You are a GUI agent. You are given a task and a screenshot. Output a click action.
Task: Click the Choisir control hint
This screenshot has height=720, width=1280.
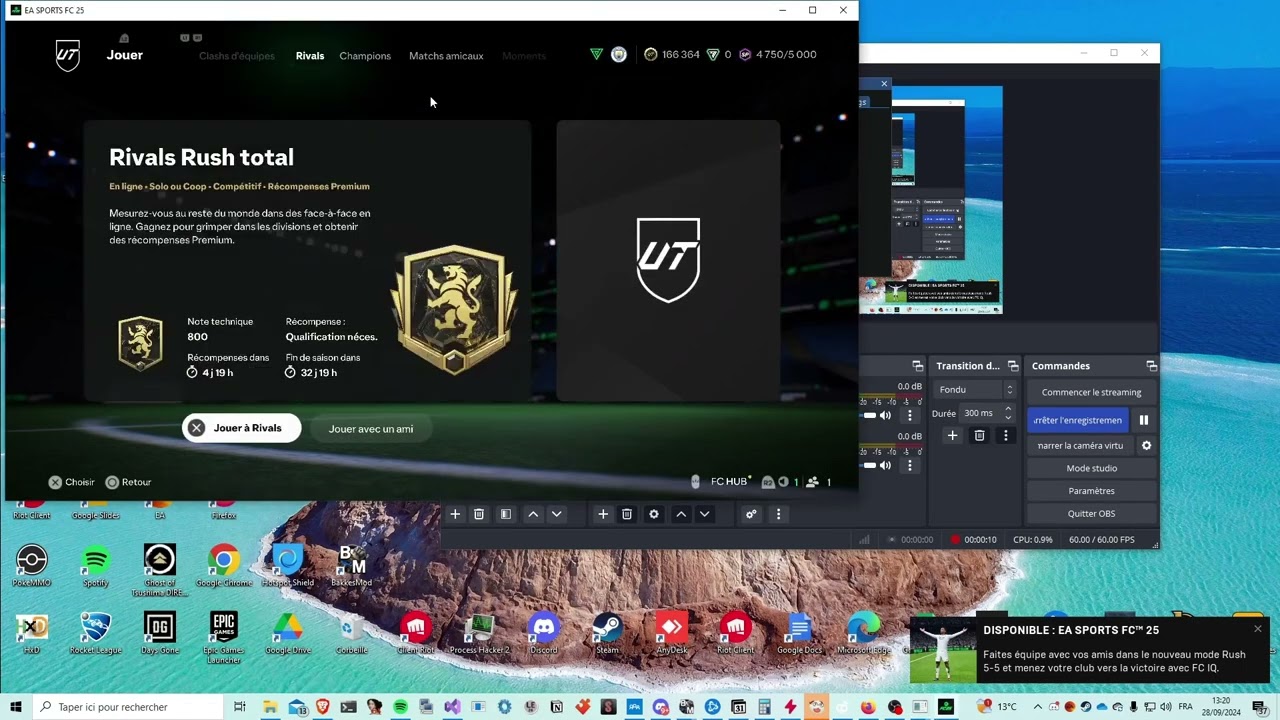72,482
